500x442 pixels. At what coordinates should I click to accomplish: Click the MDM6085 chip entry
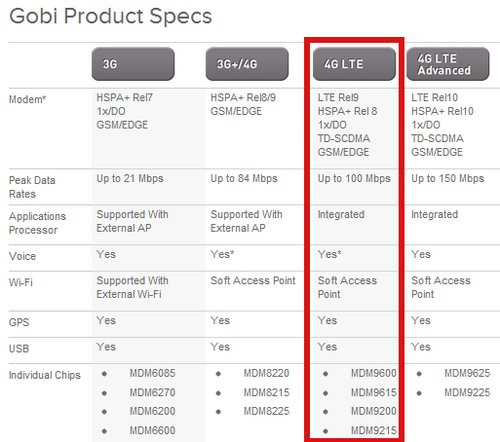[152, 373]
